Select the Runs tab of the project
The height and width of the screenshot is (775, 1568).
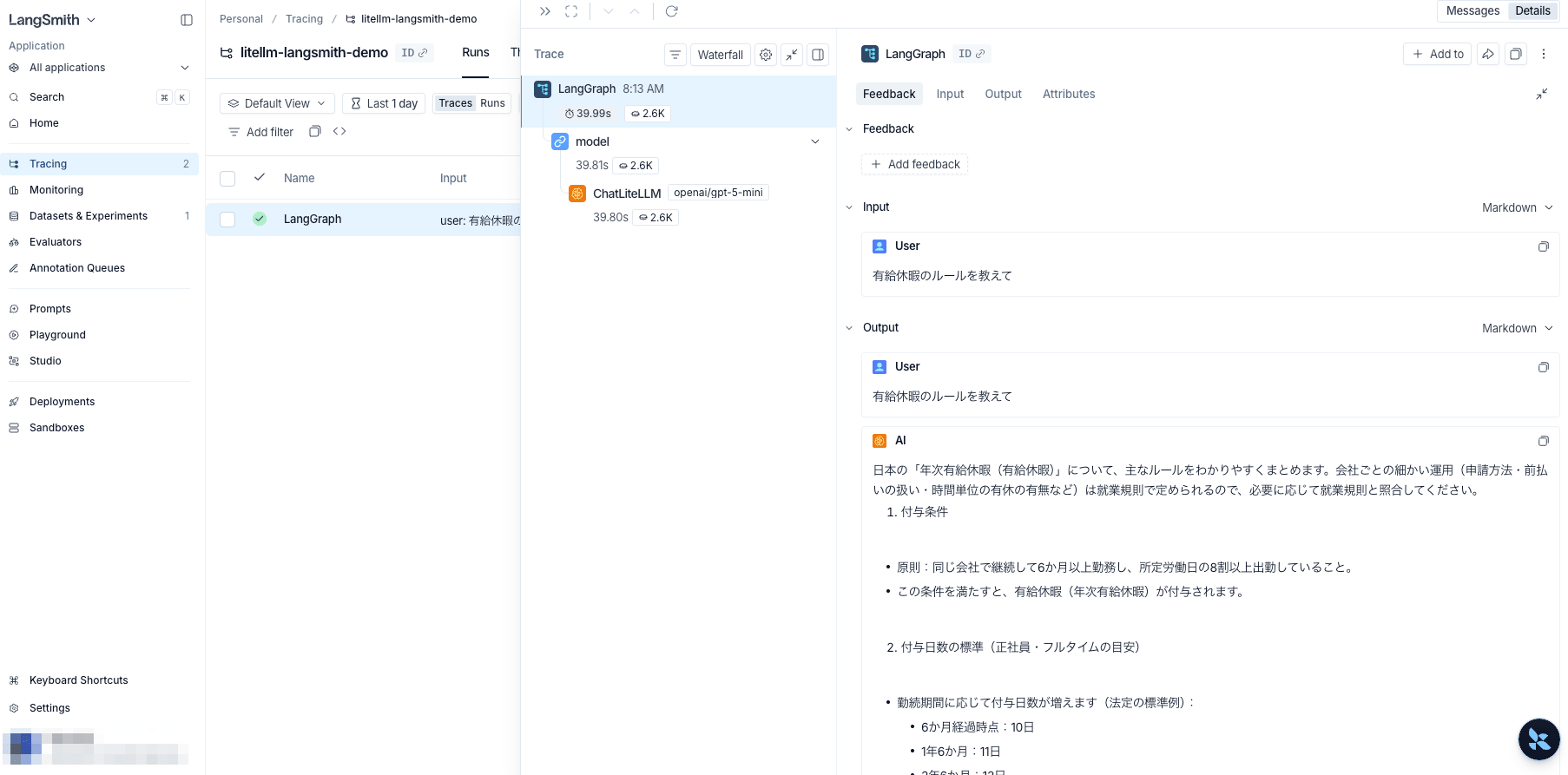coord(476,53)
